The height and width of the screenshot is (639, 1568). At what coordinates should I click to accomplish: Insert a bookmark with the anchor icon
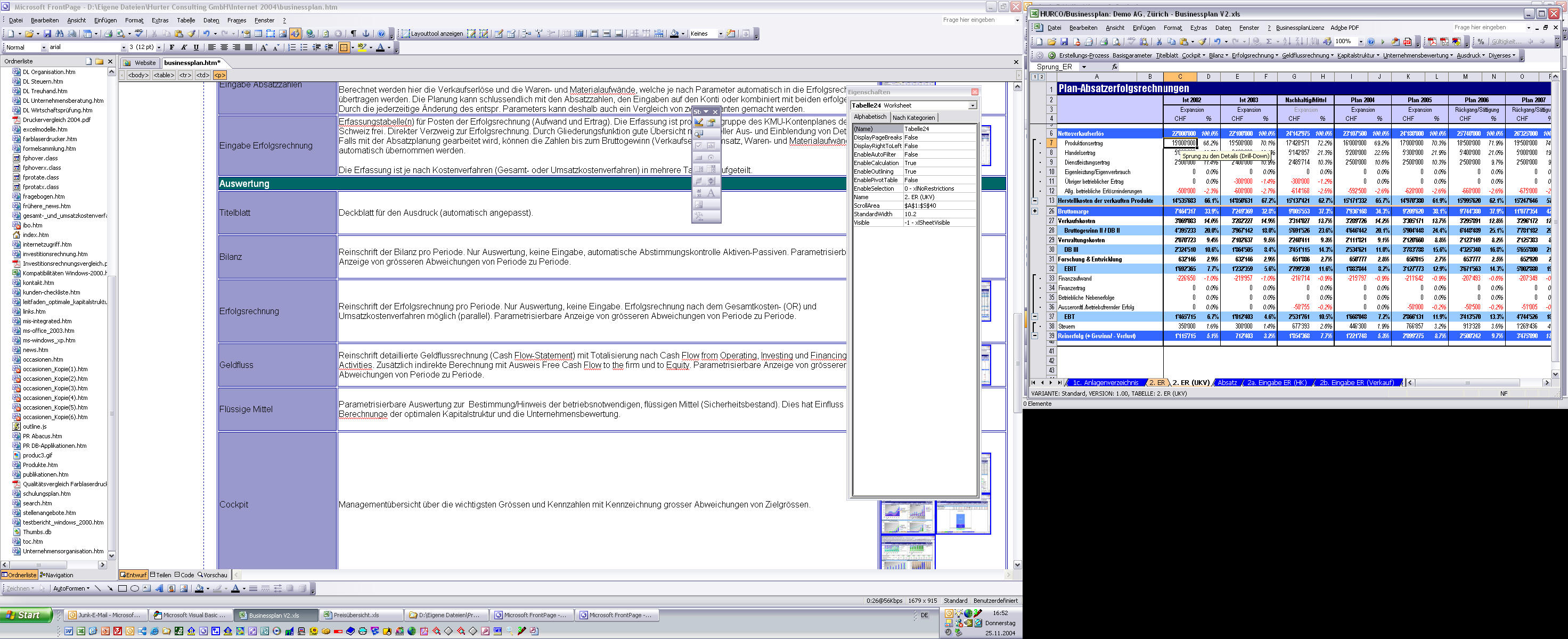click(366, 34)
